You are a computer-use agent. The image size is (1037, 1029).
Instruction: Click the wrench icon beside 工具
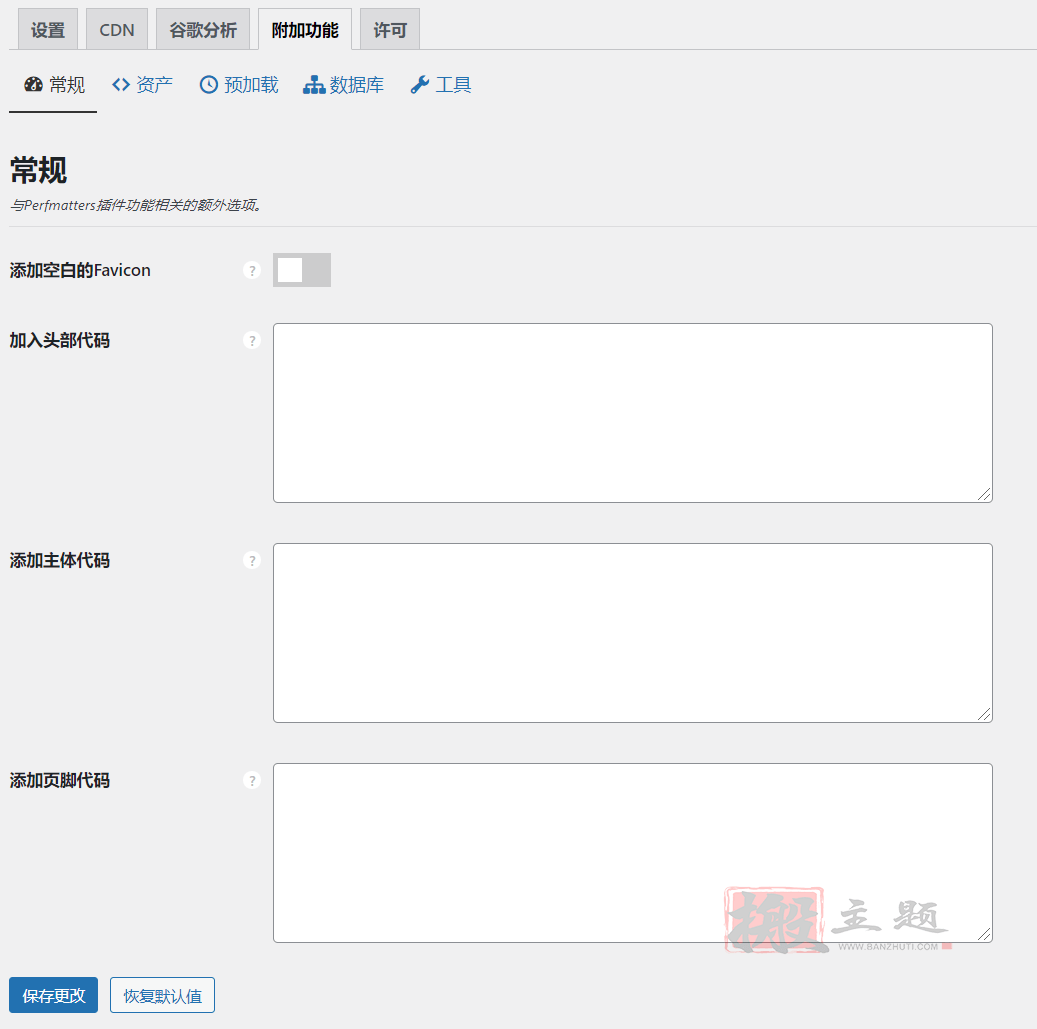[419, 85]
